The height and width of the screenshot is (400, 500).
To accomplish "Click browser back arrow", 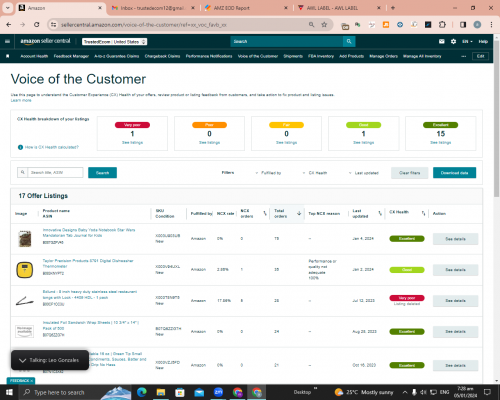I will click(9, 25).
